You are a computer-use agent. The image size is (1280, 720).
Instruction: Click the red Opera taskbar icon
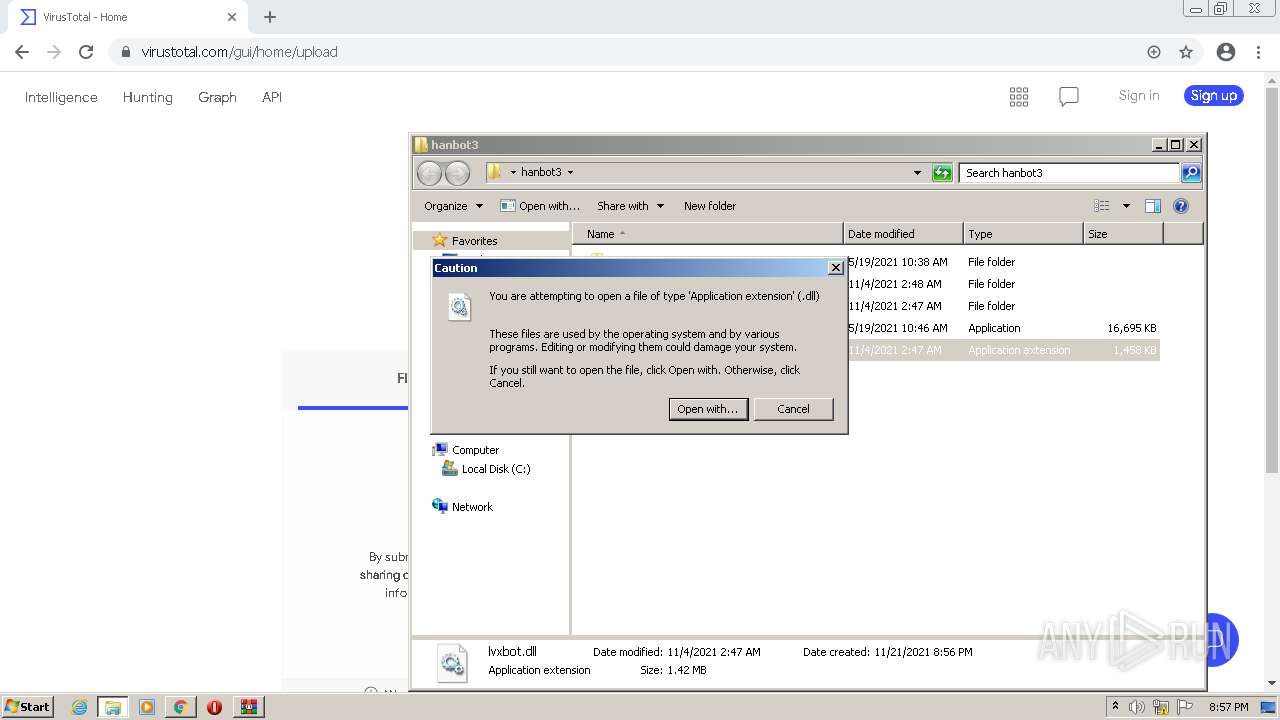pyautogui.click(x=214, y=707)
